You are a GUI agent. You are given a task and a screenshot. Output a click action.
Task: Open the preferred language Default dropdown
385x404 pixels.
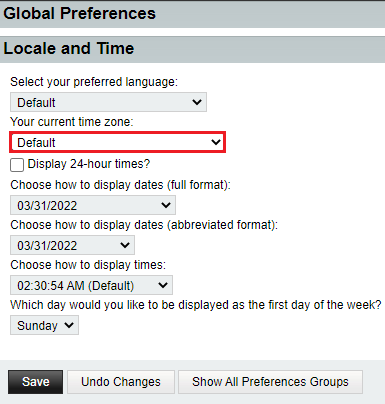[x=108, y=102]
